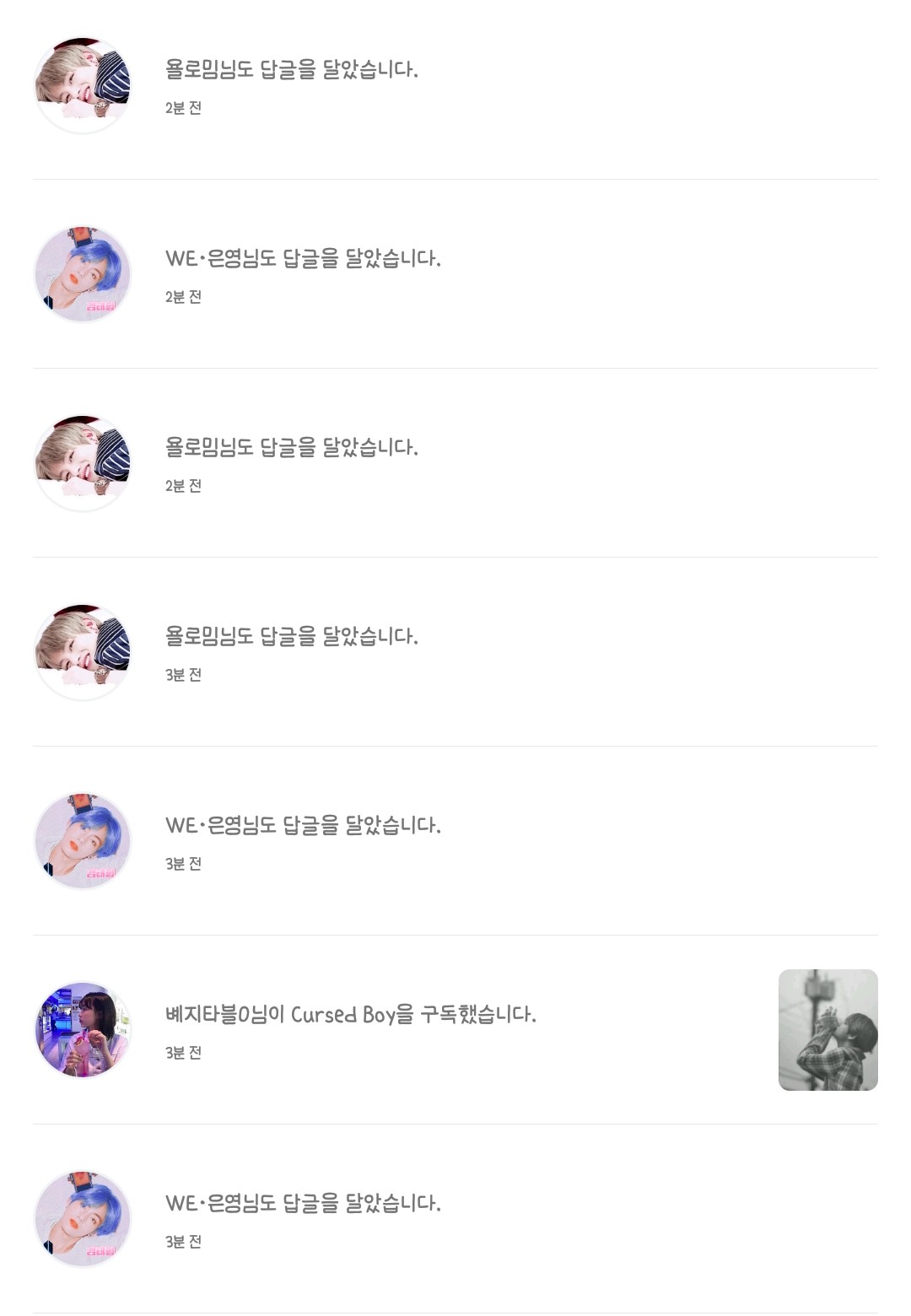The width and height of the screenshot is (911, 1316).
Task: Click 베지타블0's profile picture
Action: click(x=83, y=1030)
